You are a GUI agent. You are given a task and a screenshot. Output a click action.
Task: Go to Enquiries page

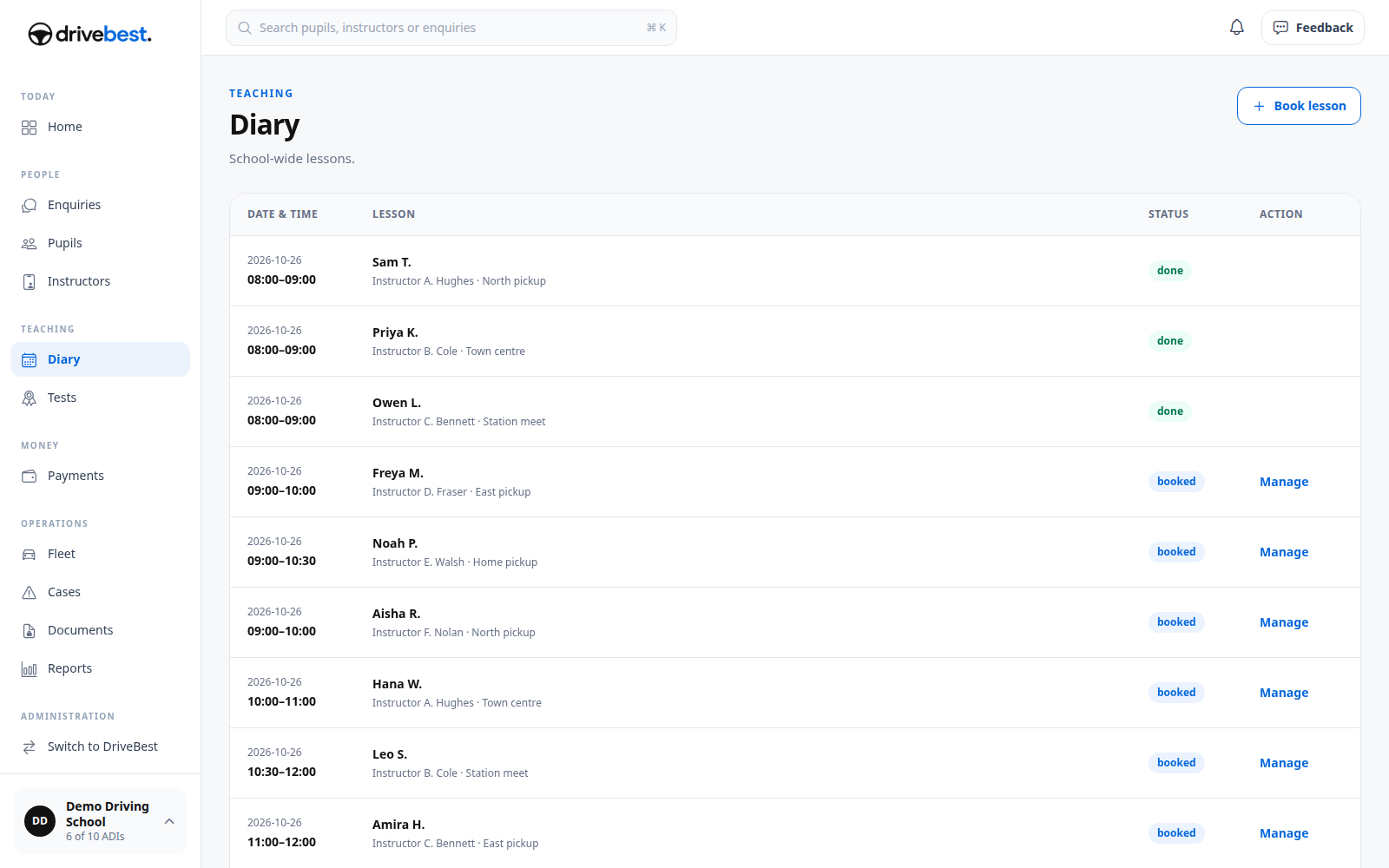tap(100, 205)
